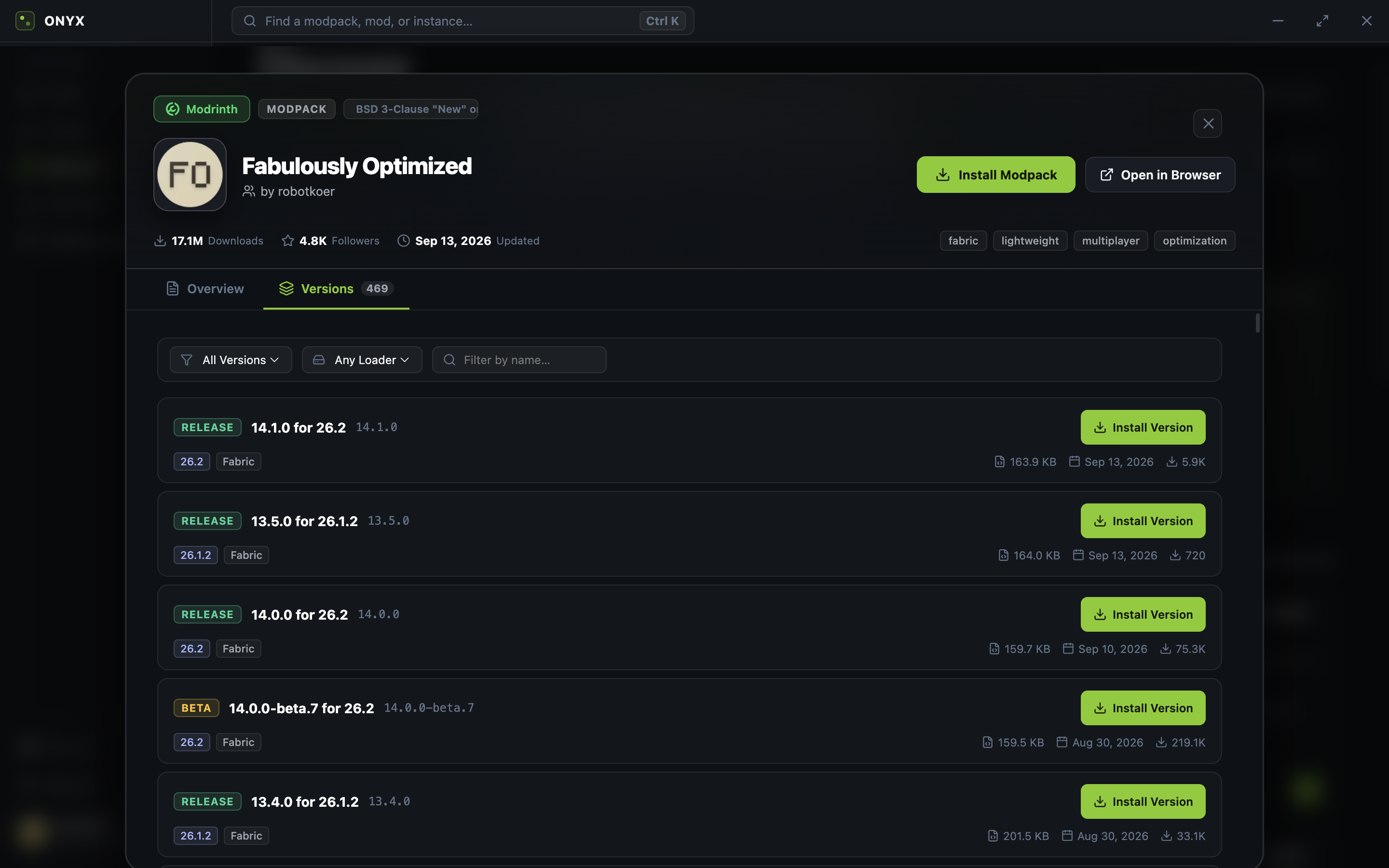
Task: Click the file icon beside 164.0 KB
Action: [1003, 555]
